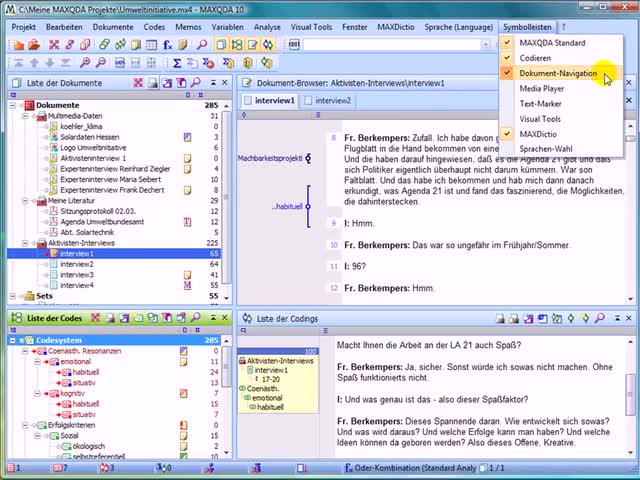
Task: Click the Dokument-Browser vertical scrollbar
Action: point(631,212)
